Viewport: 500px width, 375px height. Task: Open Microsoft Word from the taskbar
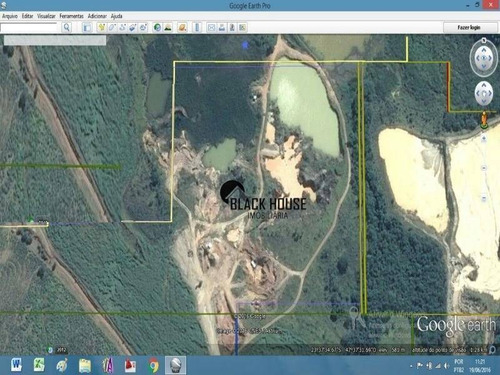click(16, 365)
